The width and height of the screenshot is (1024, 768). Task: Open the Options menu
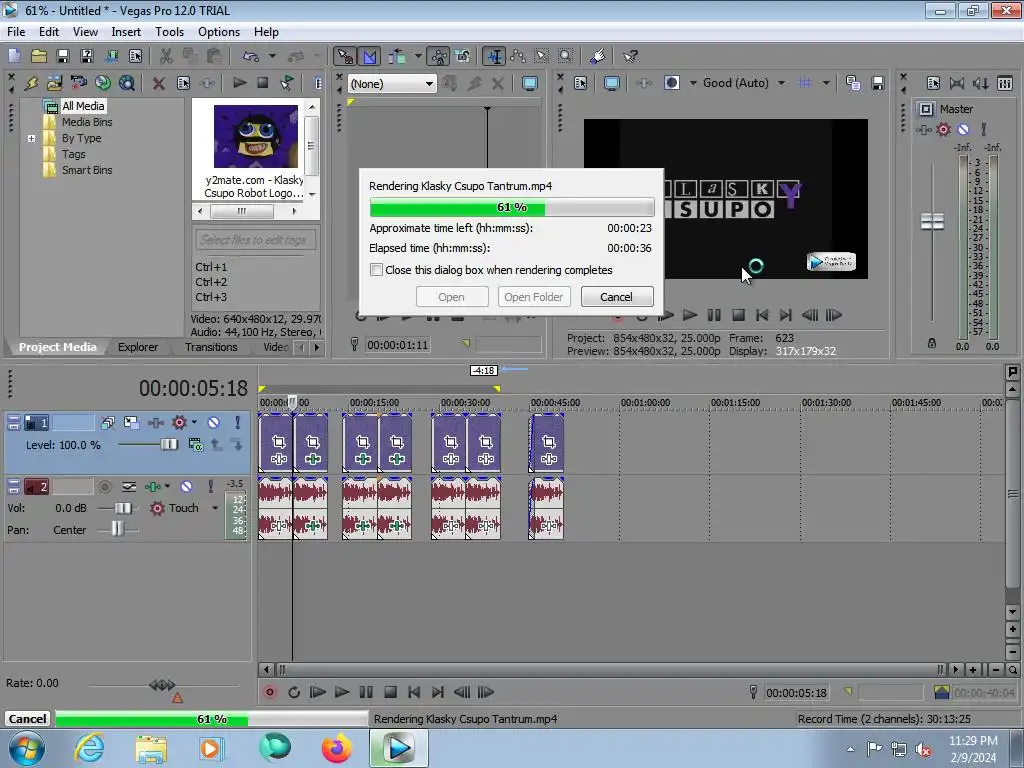(x=219, y=31)
